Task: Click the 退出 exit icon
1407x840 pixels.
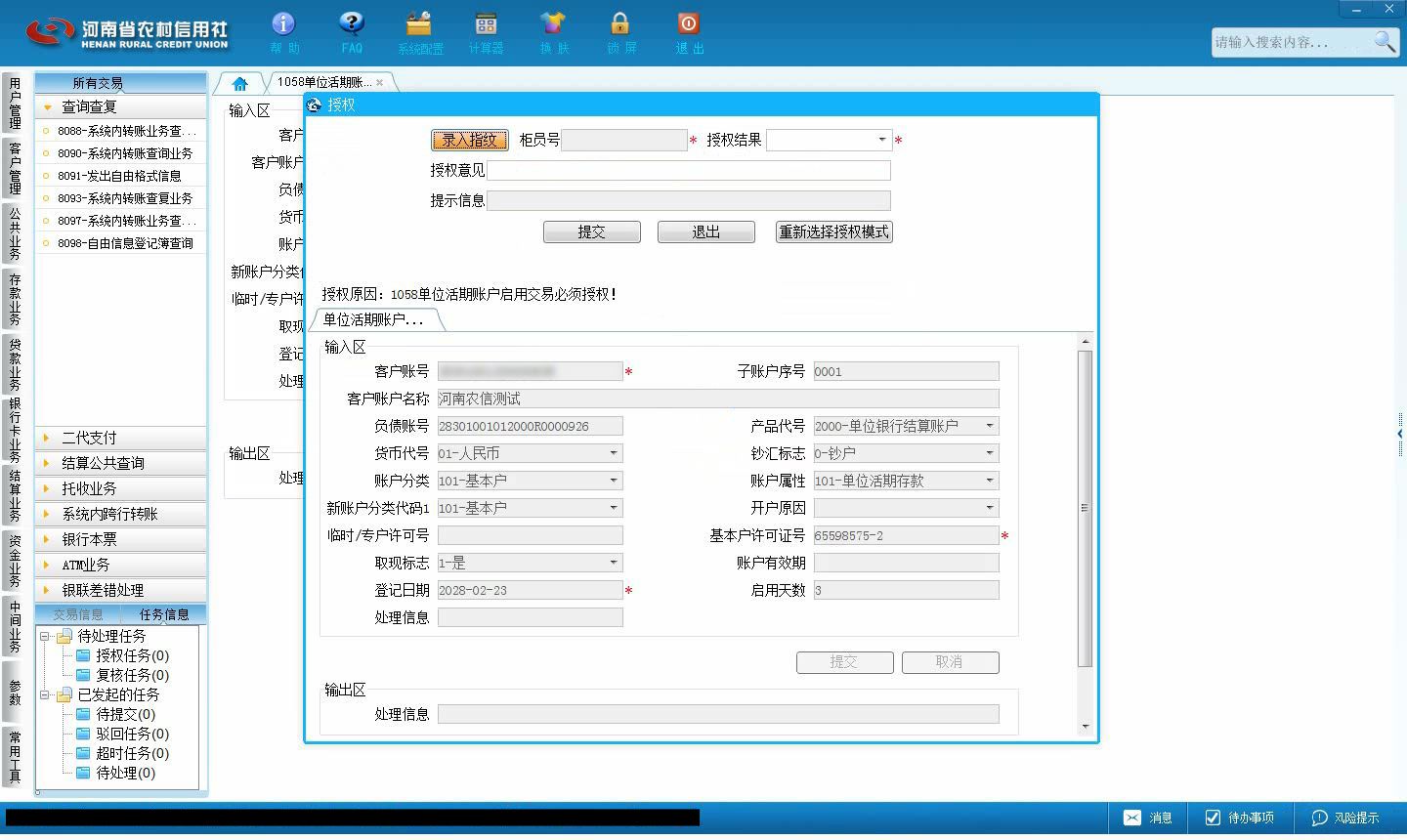Action: [689, 32]
